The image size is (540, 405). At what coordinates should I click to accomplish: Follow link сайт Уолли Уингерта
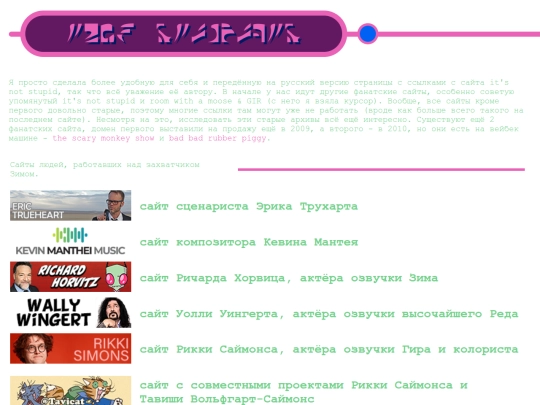pos(329,314)
